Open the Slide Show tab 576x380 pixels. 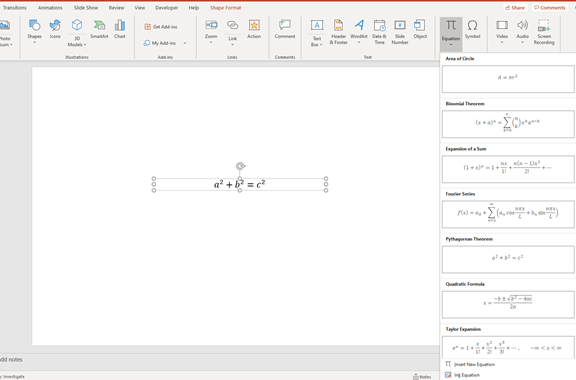click(x=86, y=8)
